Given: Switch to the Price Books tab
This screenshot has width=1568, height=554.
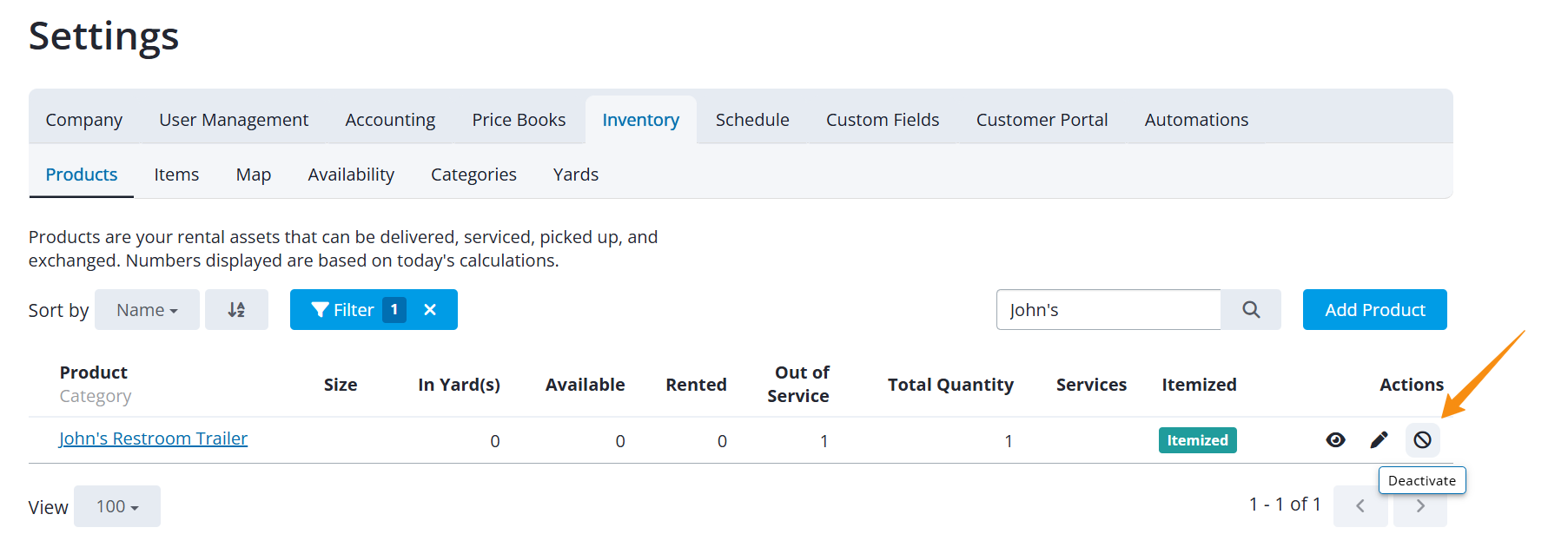Looking at the screenshot, I should pos(519,120).
